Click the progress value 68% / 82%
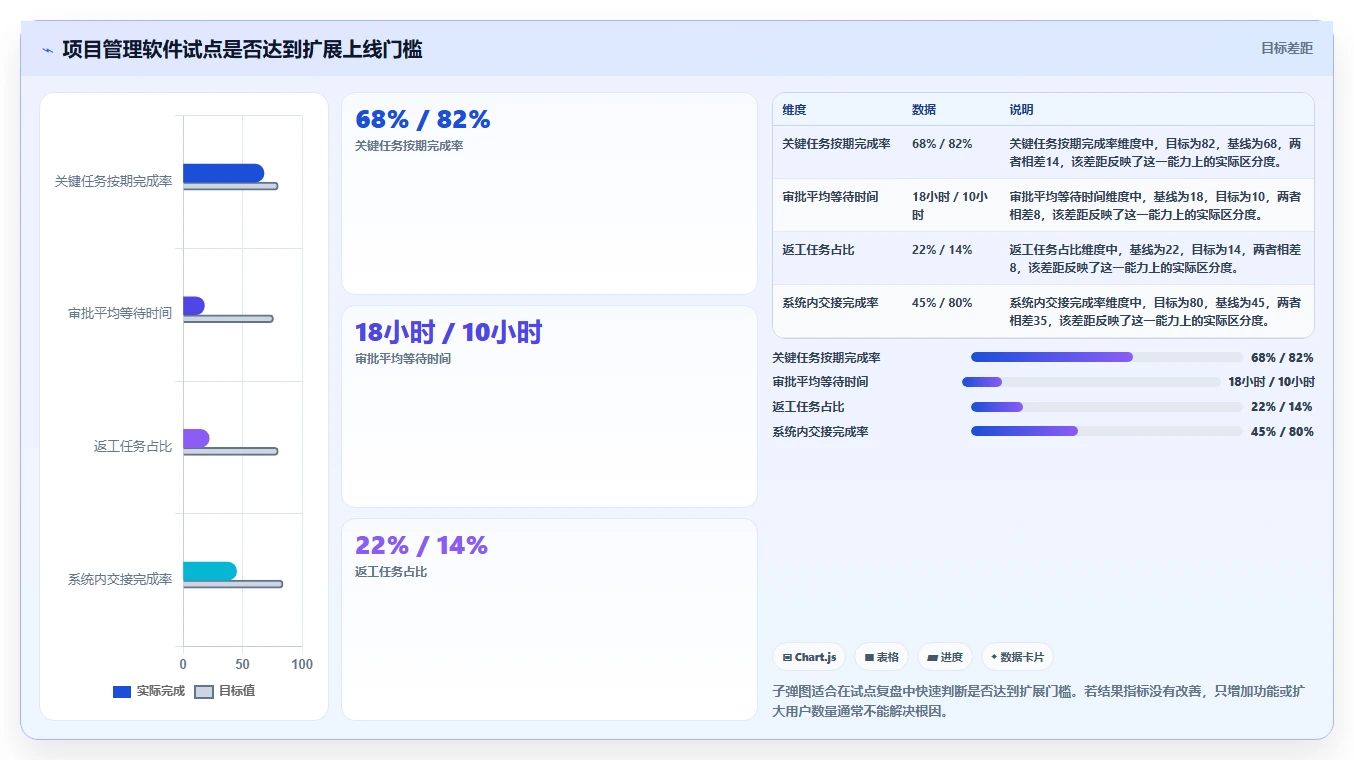The image size is (1354, 760). tap(1282, 358)
